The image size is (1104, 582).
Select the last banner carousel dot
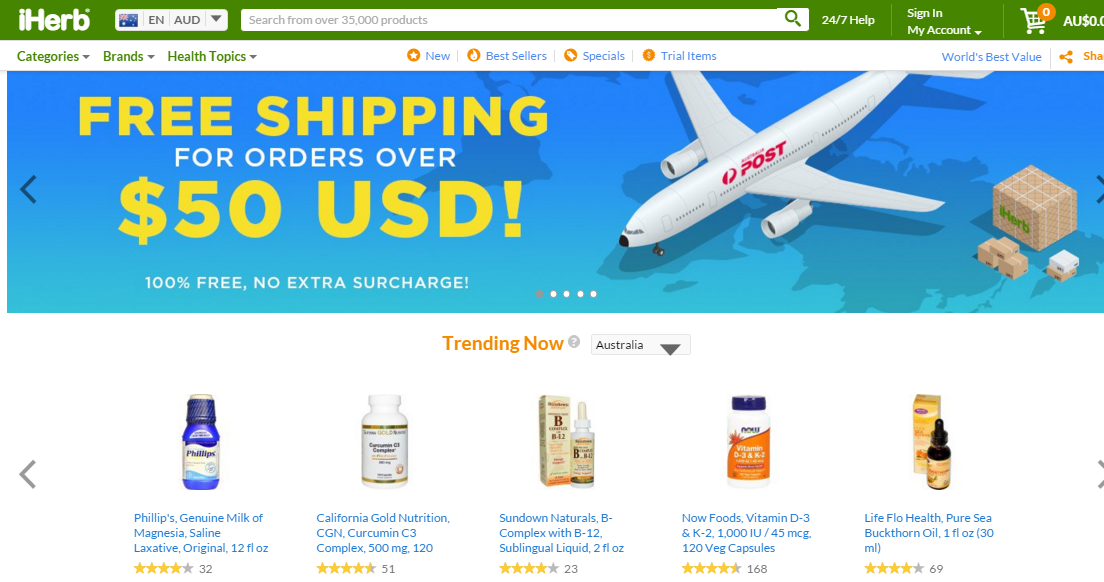(594, 294)
